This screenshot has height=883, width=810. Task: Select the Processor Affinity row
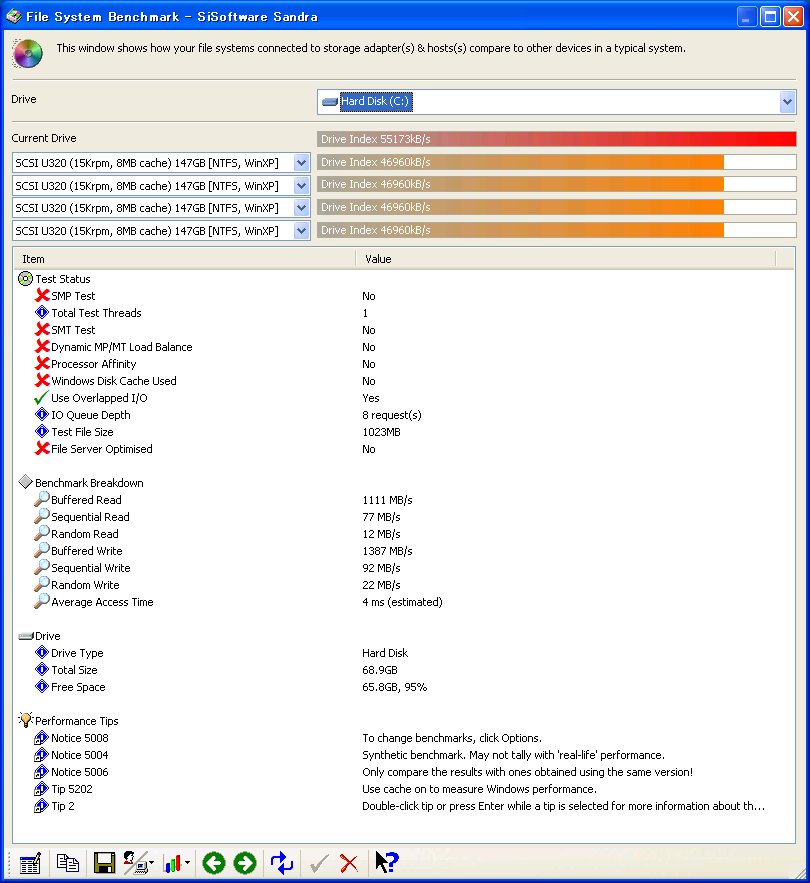pos(403,364)
